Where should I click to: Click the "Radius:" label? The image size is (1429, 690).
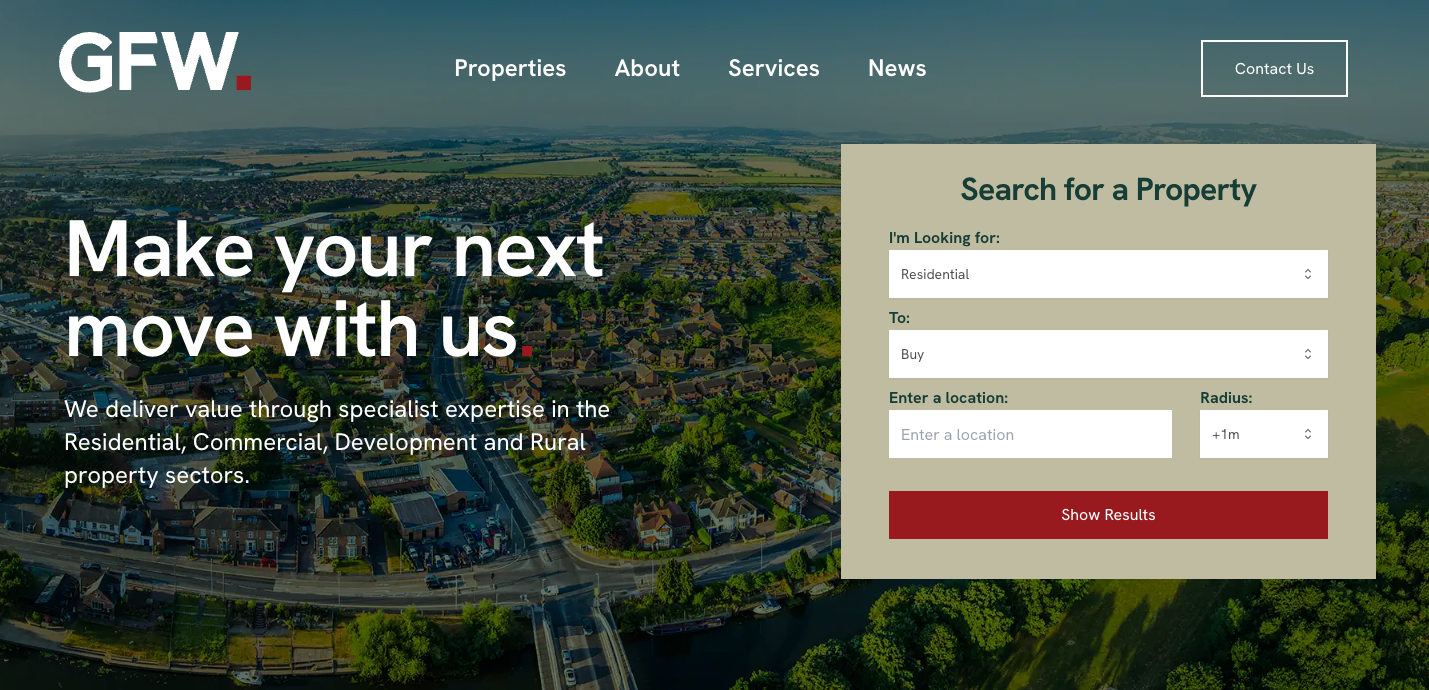pos(1226,398)
